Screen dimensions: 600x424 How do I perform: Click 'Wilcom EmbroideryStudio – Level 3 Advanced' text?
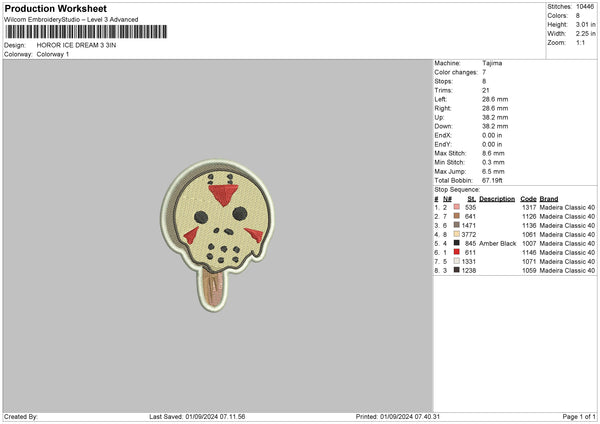(71, 20)
